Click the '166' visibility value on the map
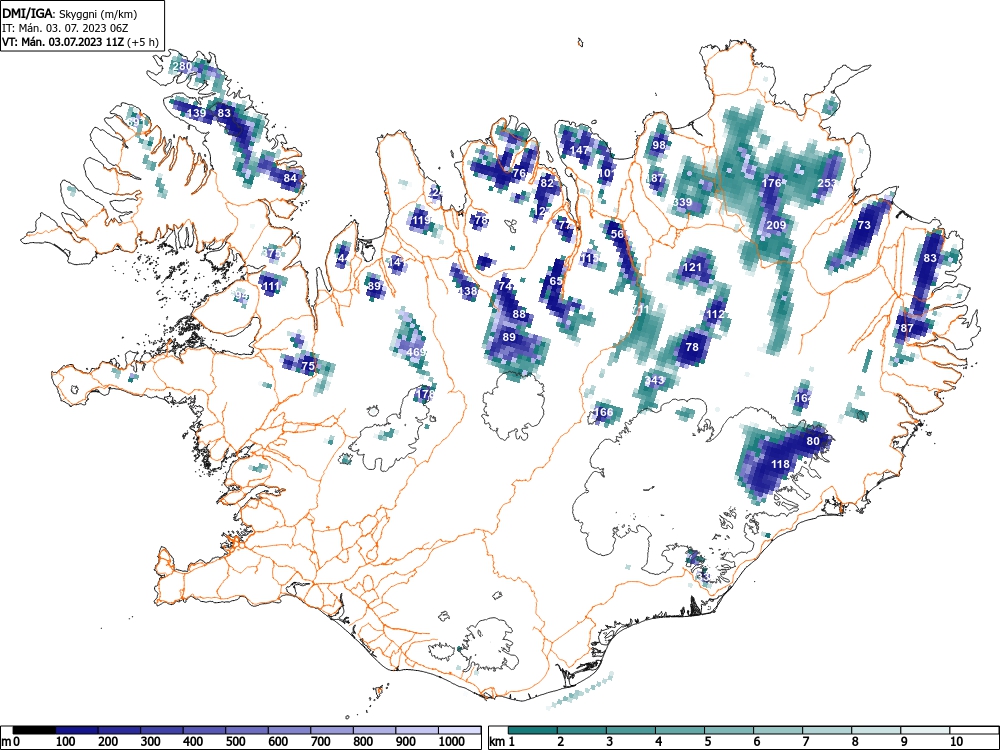The height and width of the screenshot is (750, 1000). coord(603,411)
